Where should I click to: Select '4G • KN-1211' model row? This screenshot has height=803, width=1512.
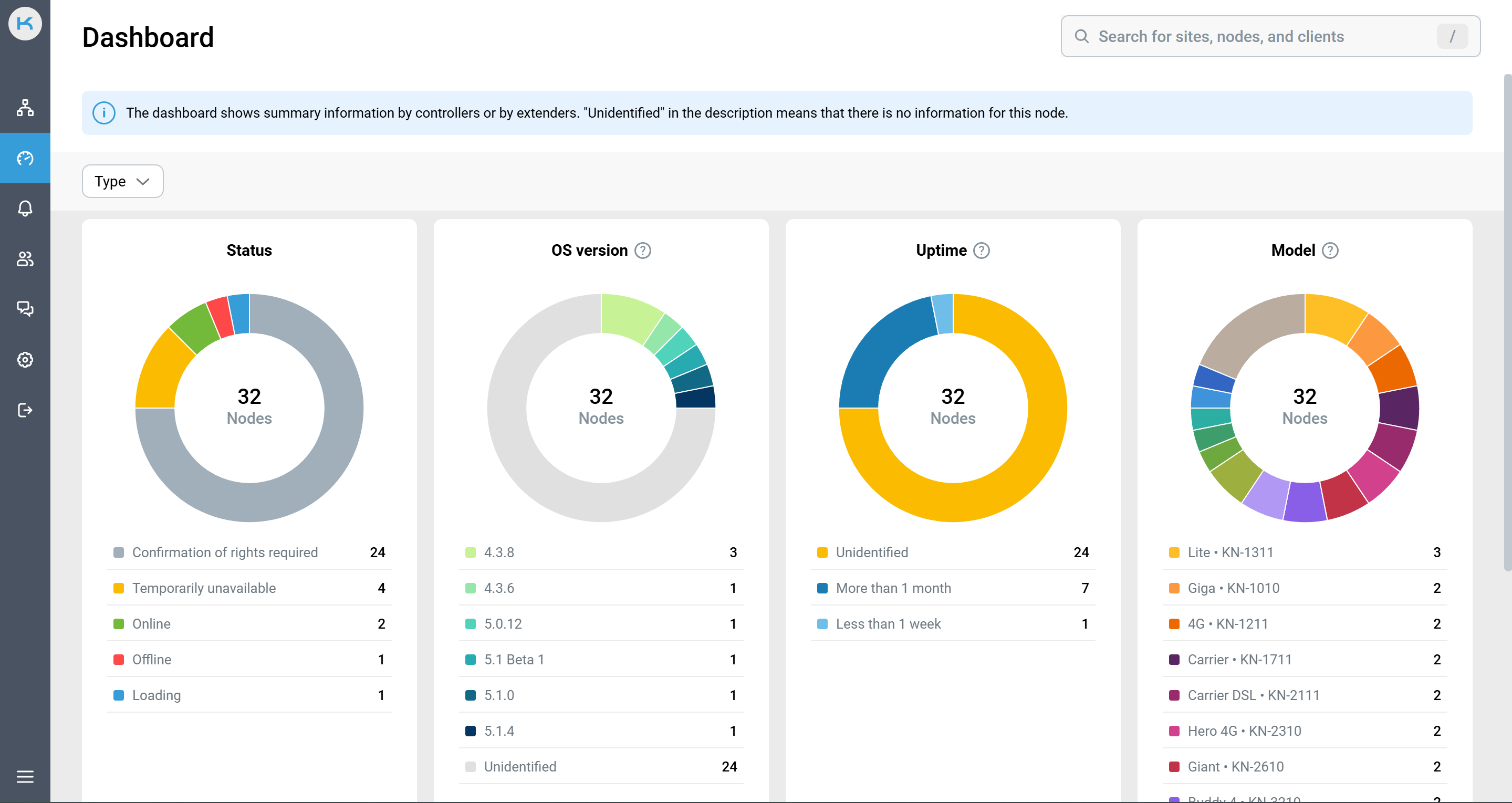tap(1305, 624)
